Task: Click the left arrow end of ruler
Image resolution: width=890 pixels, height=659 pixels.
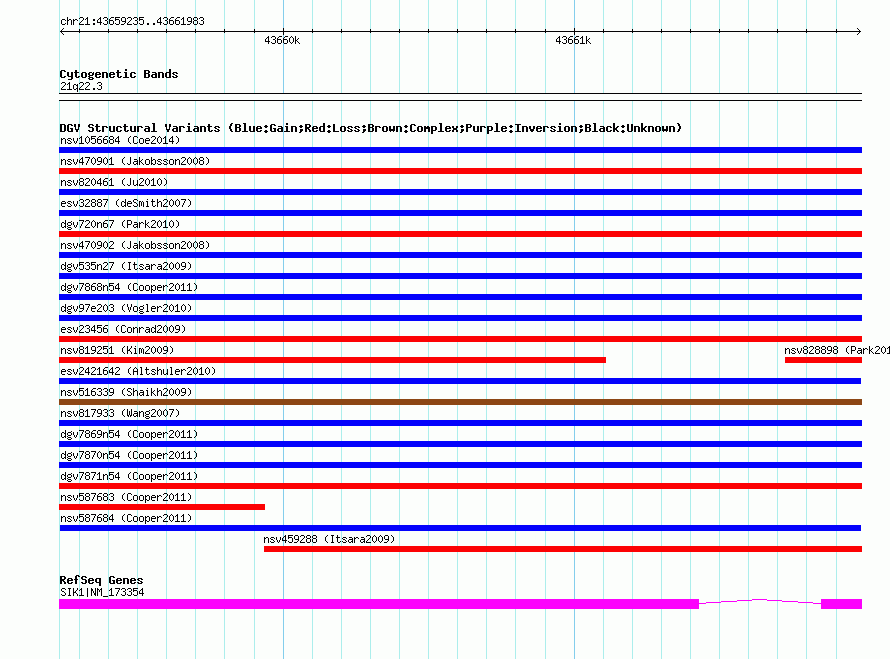Action: [x=62, y=32]
